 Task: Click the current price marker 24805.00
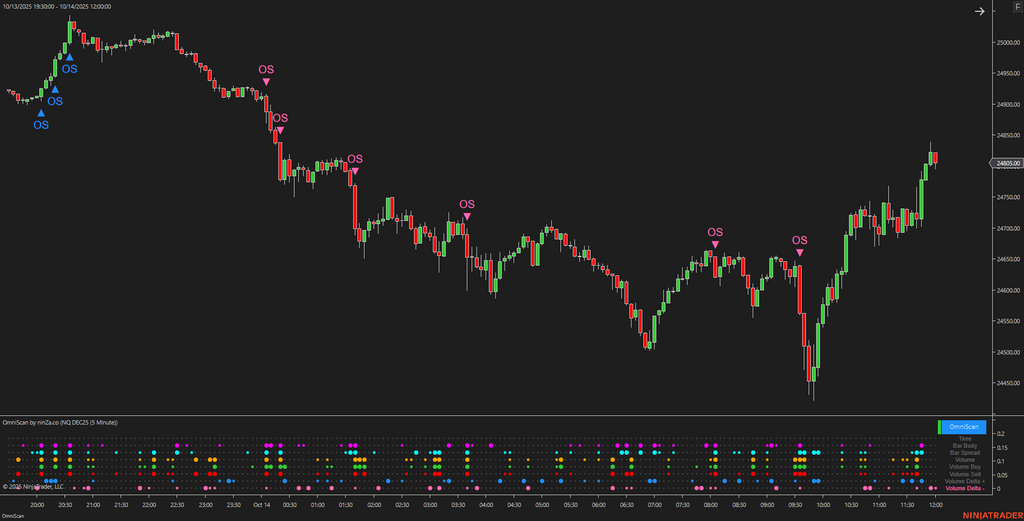click(x=1008, y=163)
